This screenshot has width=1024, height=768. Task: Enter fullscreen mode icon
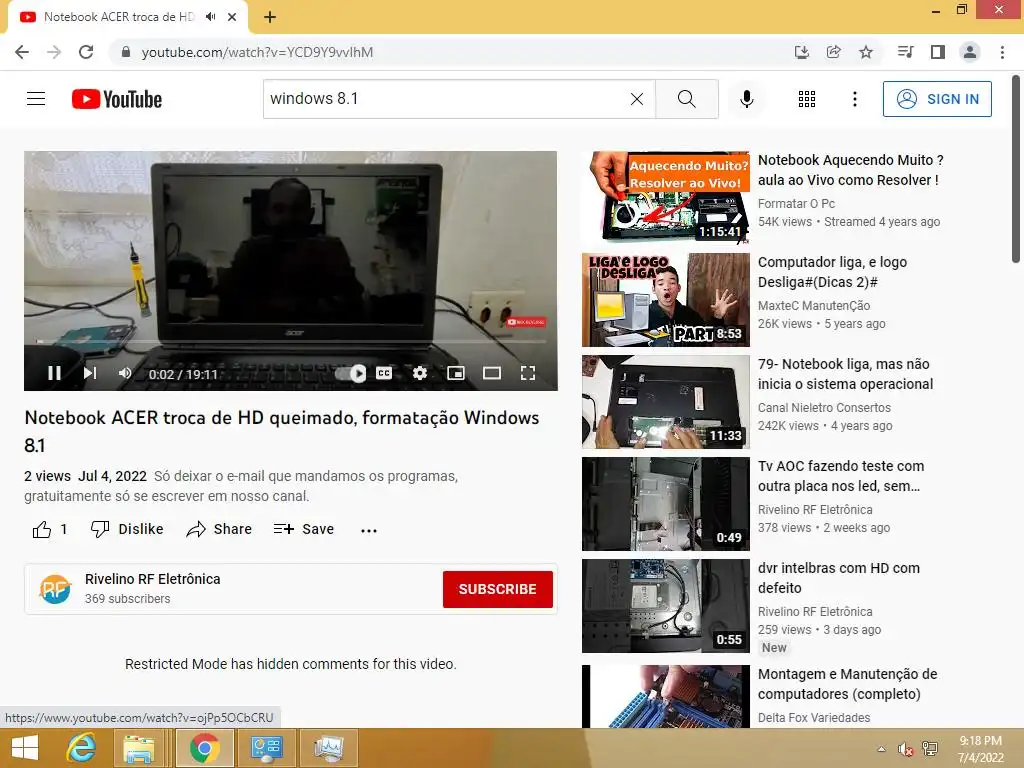click(x=528, y=373)
